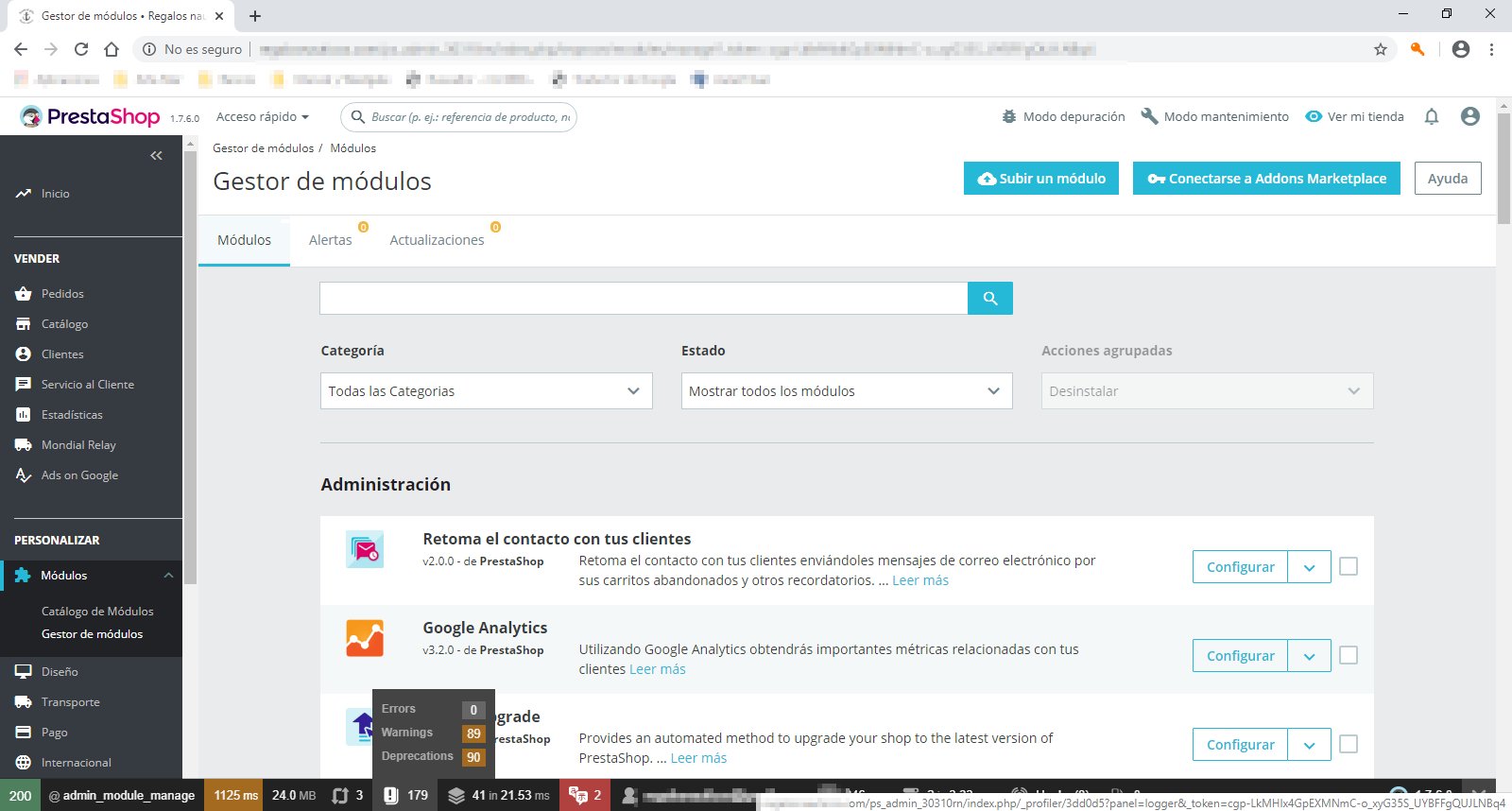Click Leer más for Retoma el contacto description

920,580
